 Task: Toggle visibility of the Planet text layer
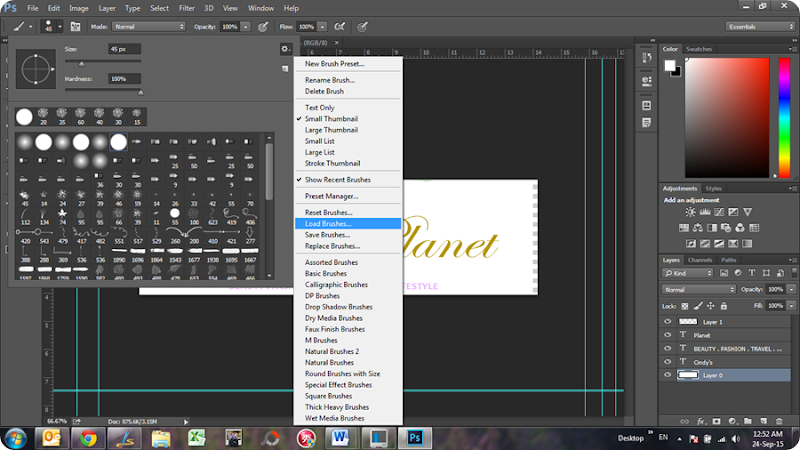668,335
